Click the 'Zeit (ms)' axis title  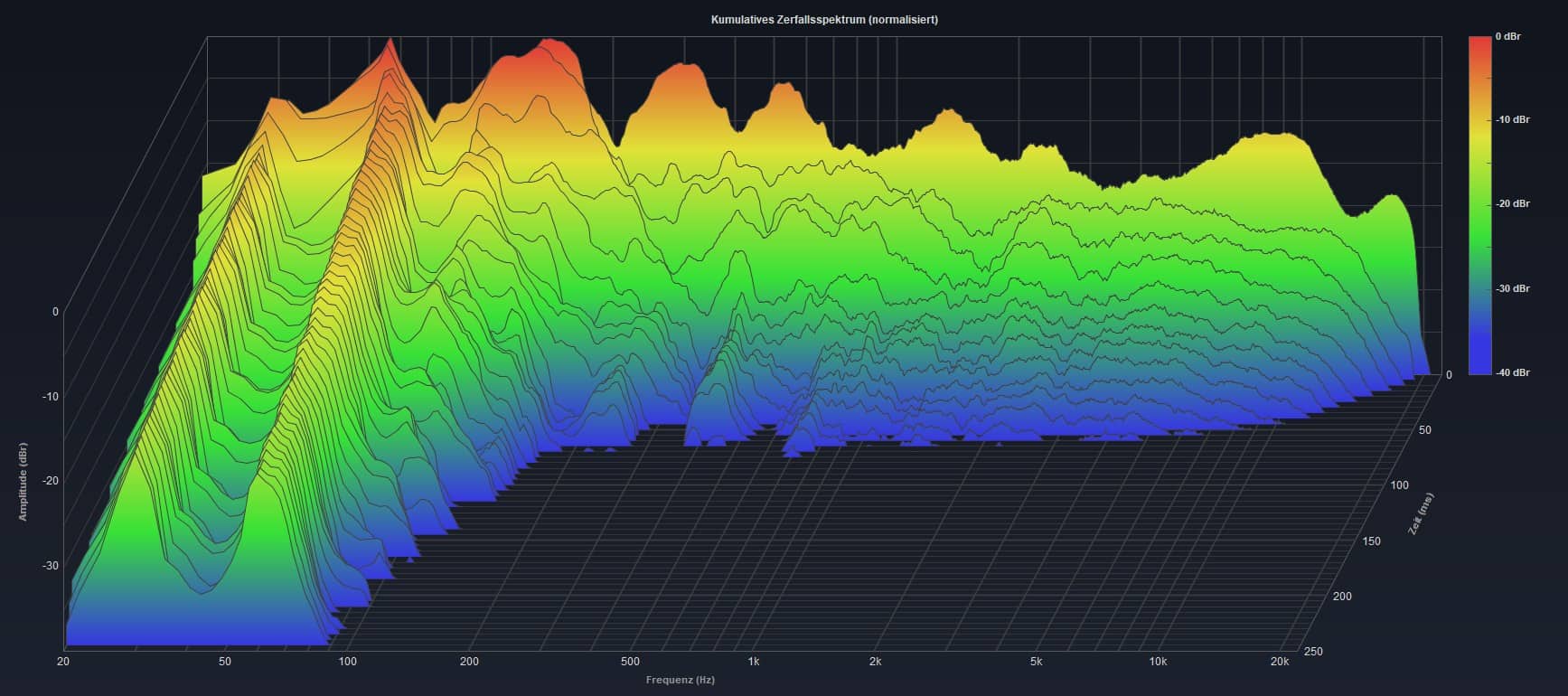(1421, 513)
